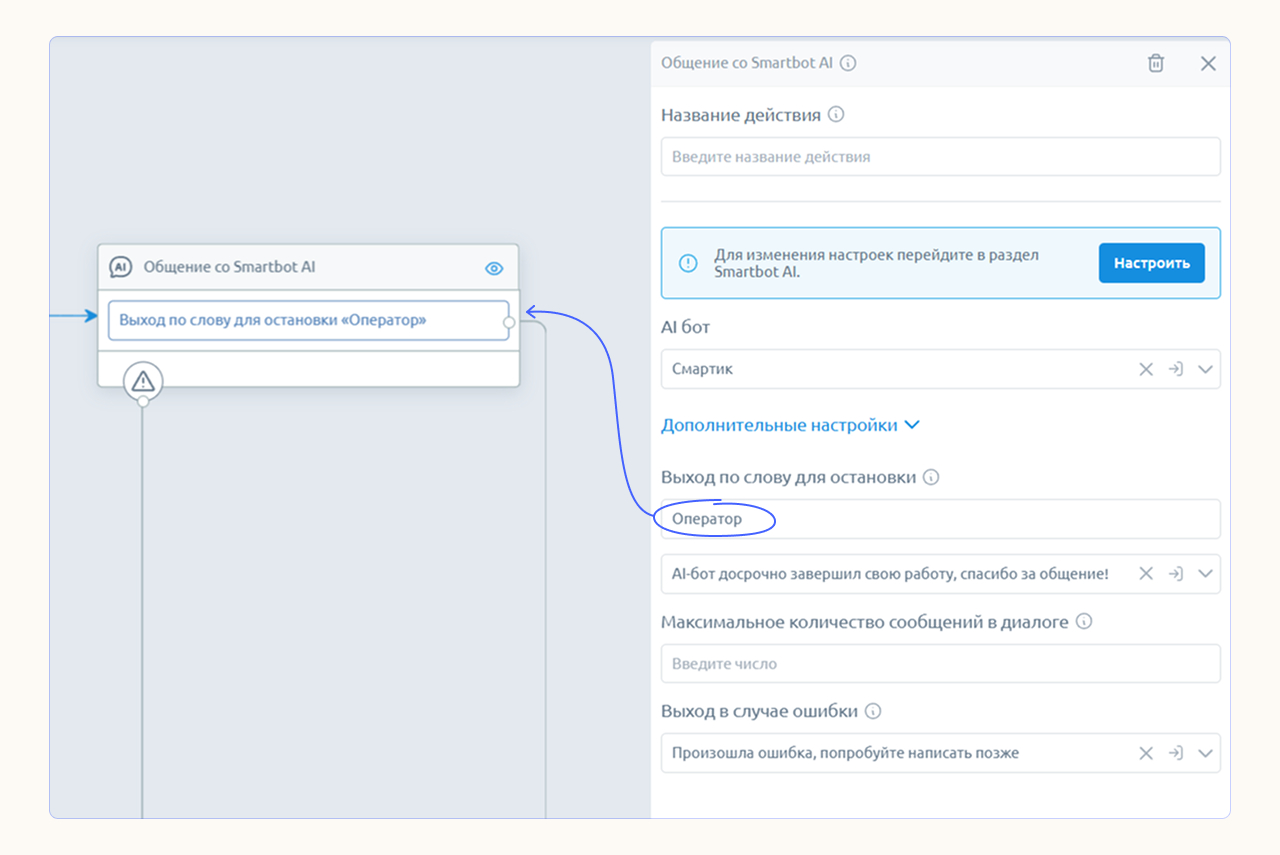The image size is (1280, 855).
Task: Click the trash delete icon in panel header
Action: 1156,63
